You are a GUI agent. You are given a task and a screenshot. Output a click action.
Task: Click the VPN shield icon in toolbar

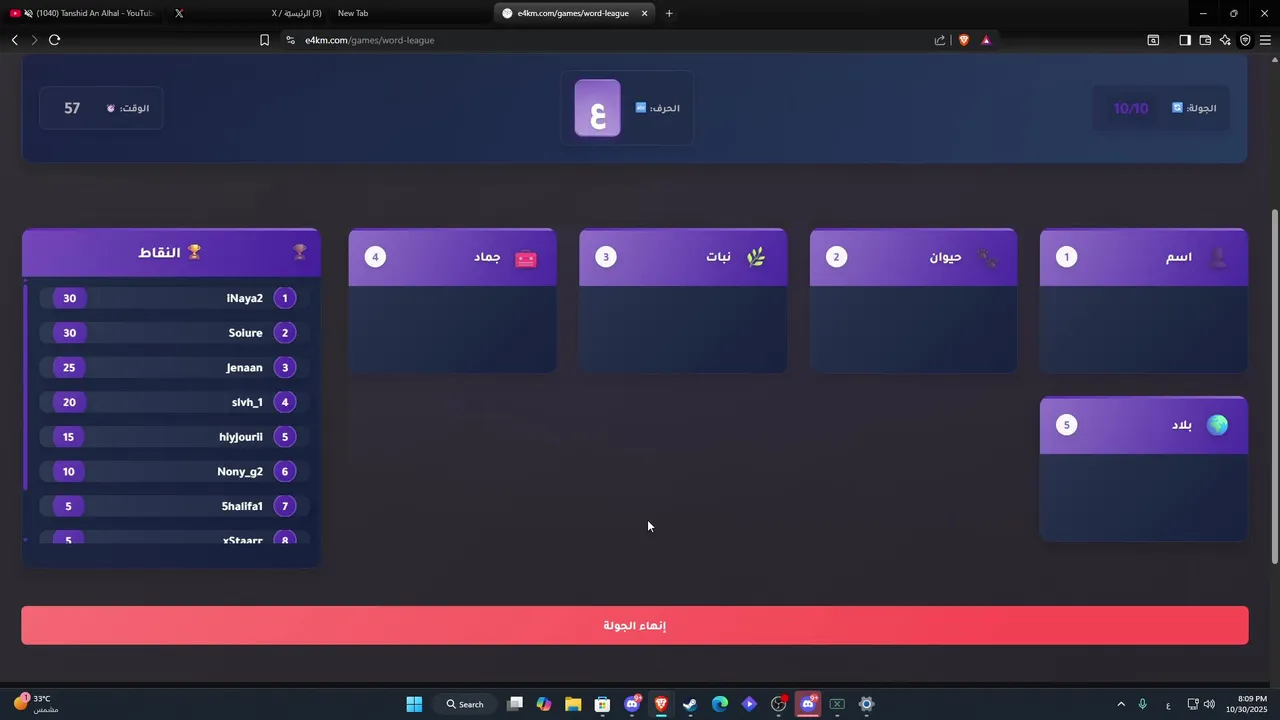(1245, 40)
